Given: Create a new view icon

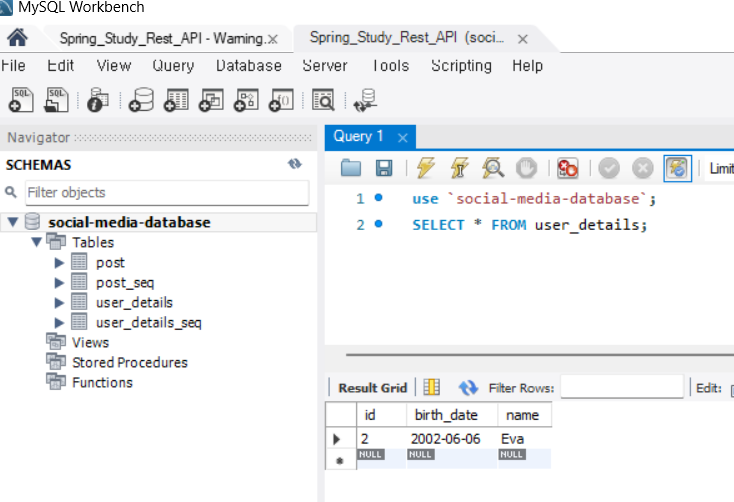Looking at the screenshot, I should (x=211, y=100).
